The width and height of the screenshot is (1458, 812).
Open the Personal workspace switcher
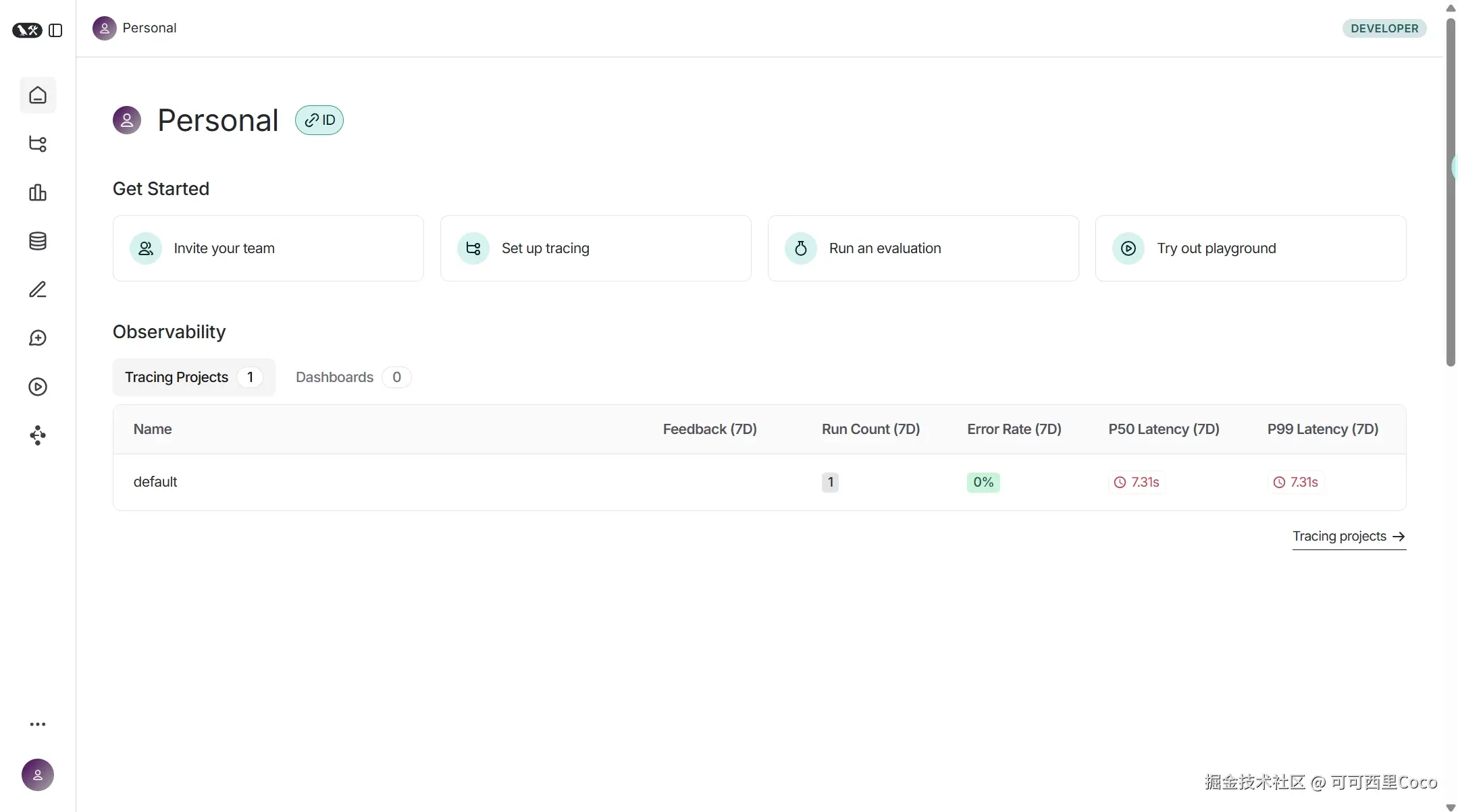(x=135, y=28)
